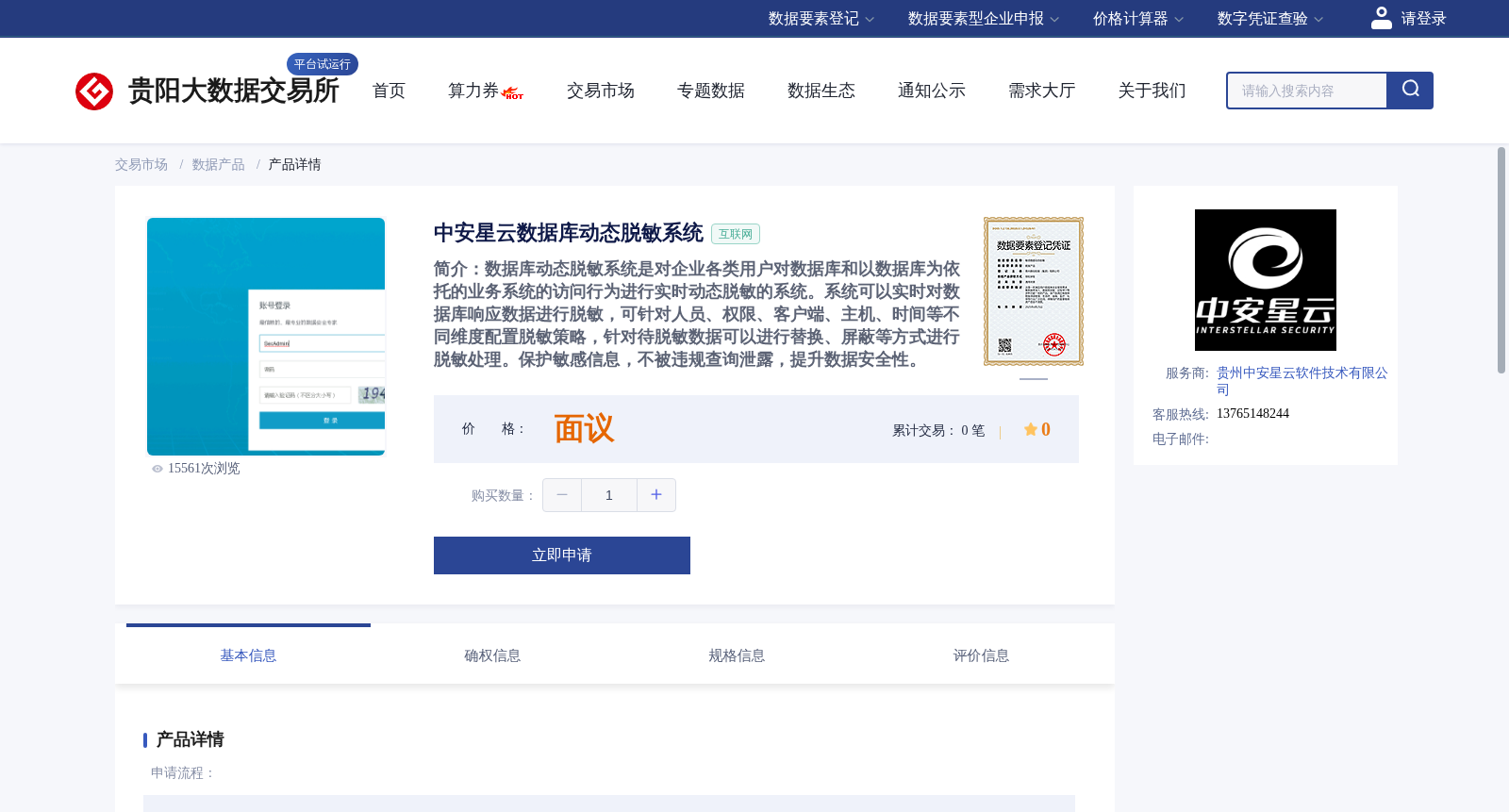Click the 电子邮件 label
The height and width of the screenshot is (812, 1509).
tap(1181, 439)
